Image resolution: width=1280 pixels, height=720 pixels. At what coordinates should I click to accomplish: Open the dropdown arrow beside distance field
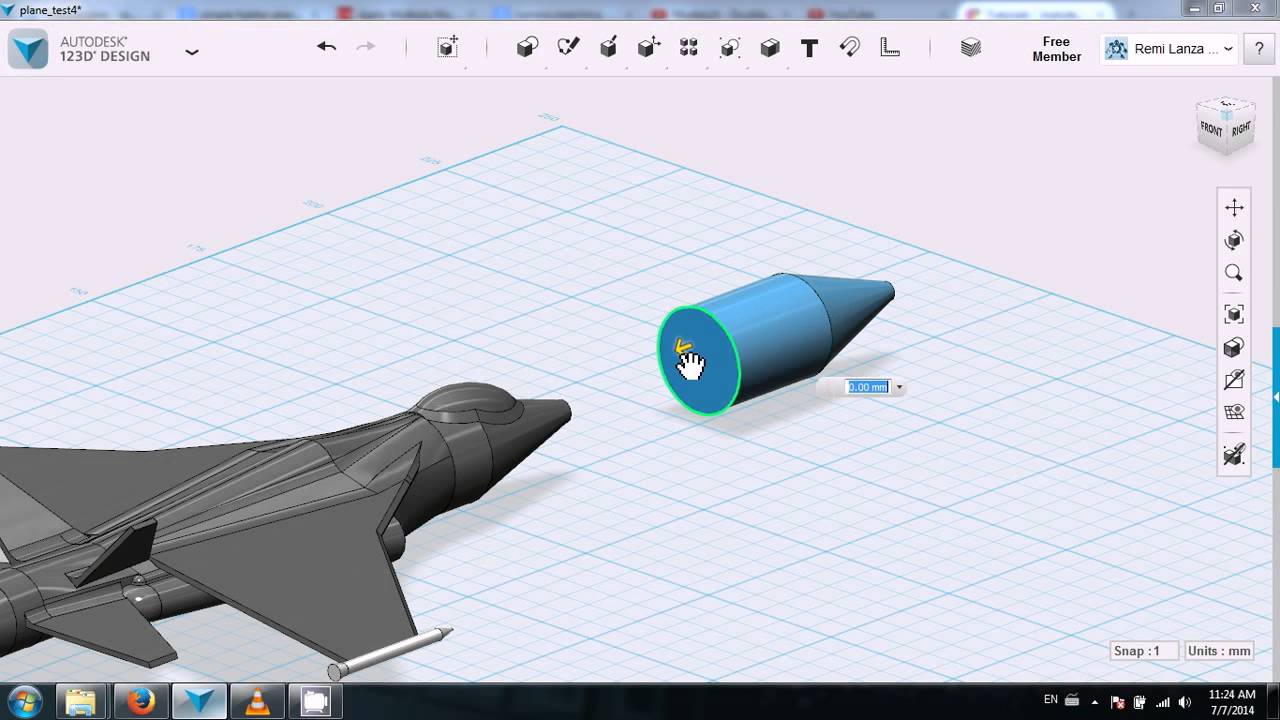click(899, 387)
